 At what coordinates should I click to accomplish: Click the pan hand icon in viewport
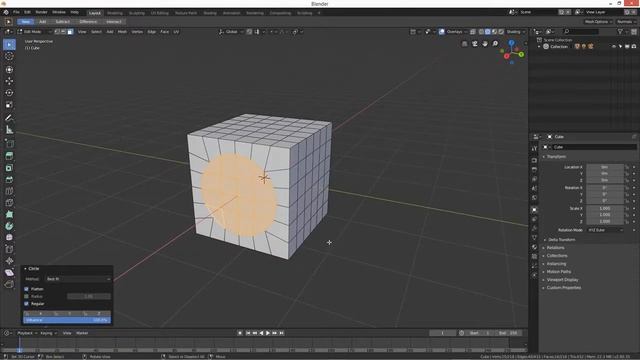click(x=485, y=44)
